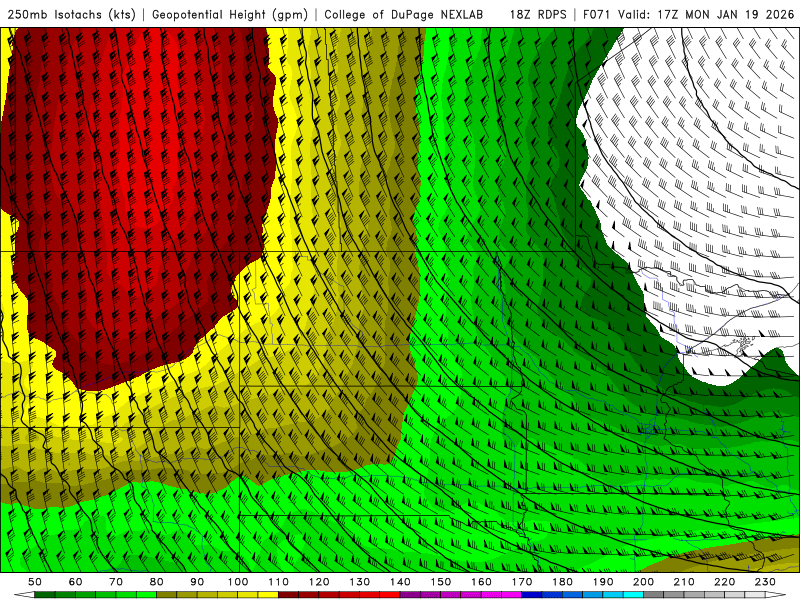800x600 pixels.
Task: Click the 70 label on the color scale
Action: click(x=116, y=582)
